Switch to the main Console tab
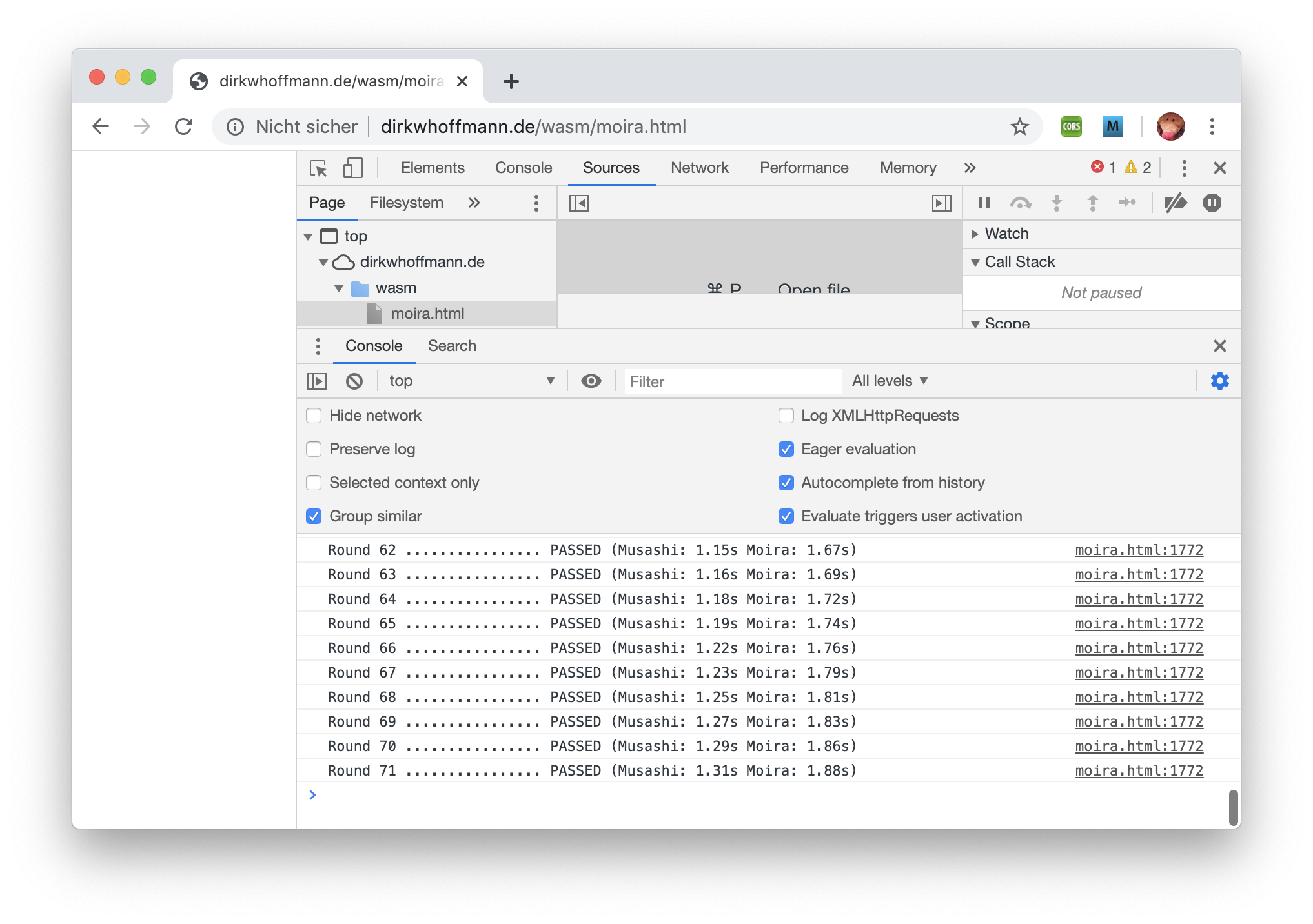 [x=524, y=168]
